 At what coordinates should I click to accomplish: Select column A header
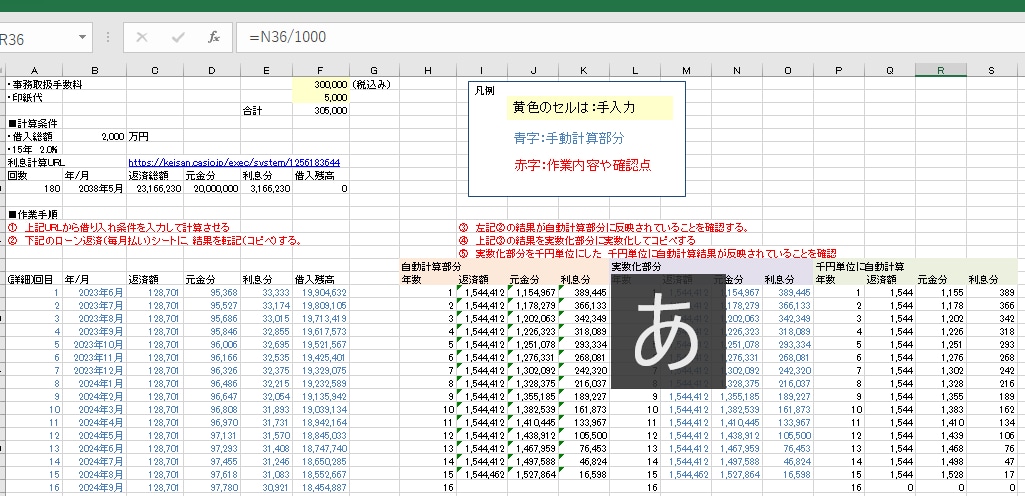point(34,71)
